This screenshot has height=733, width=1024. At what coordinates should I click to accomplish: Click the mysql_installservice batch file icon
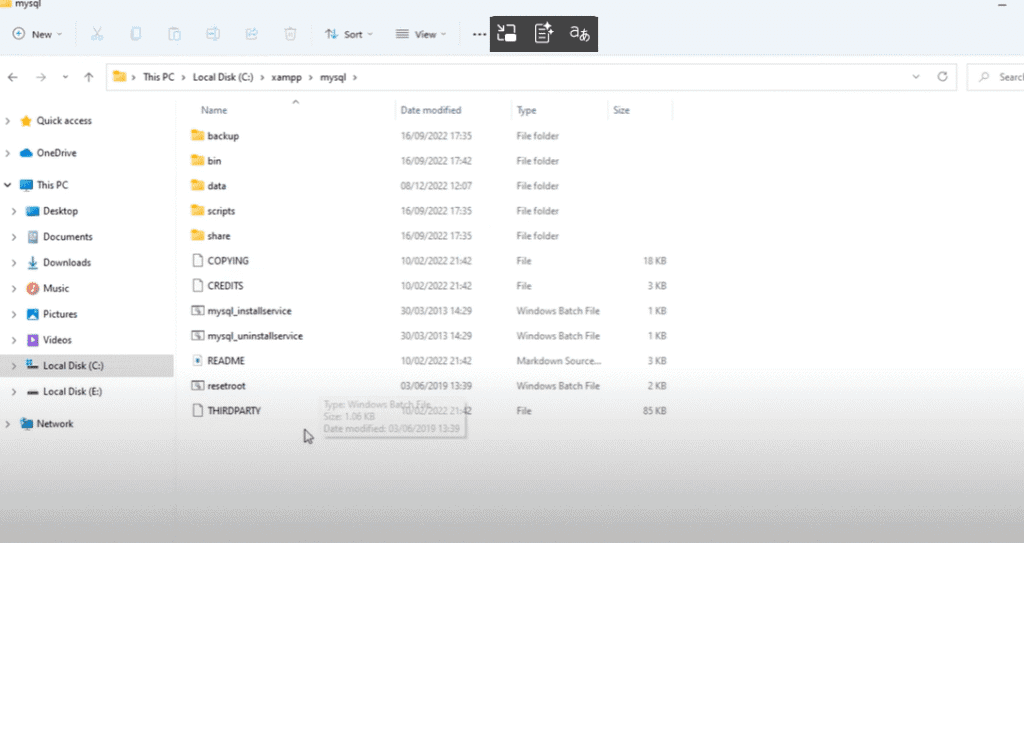(x=197, y=310)
